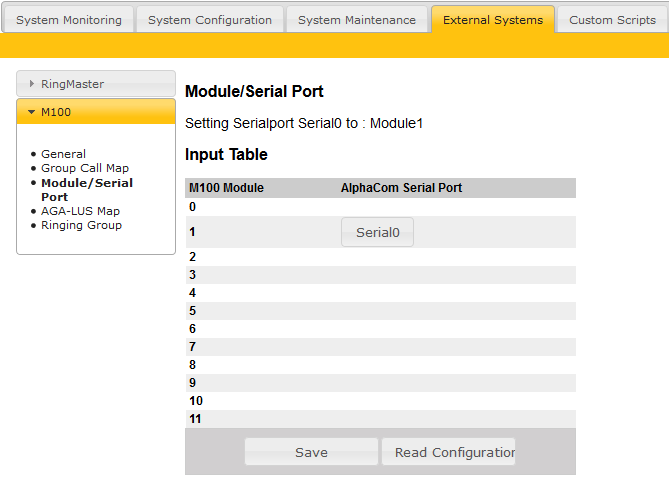Screen dimensions: 669x479
Task: Collapse the M100 section
Action: click(96, 112)
